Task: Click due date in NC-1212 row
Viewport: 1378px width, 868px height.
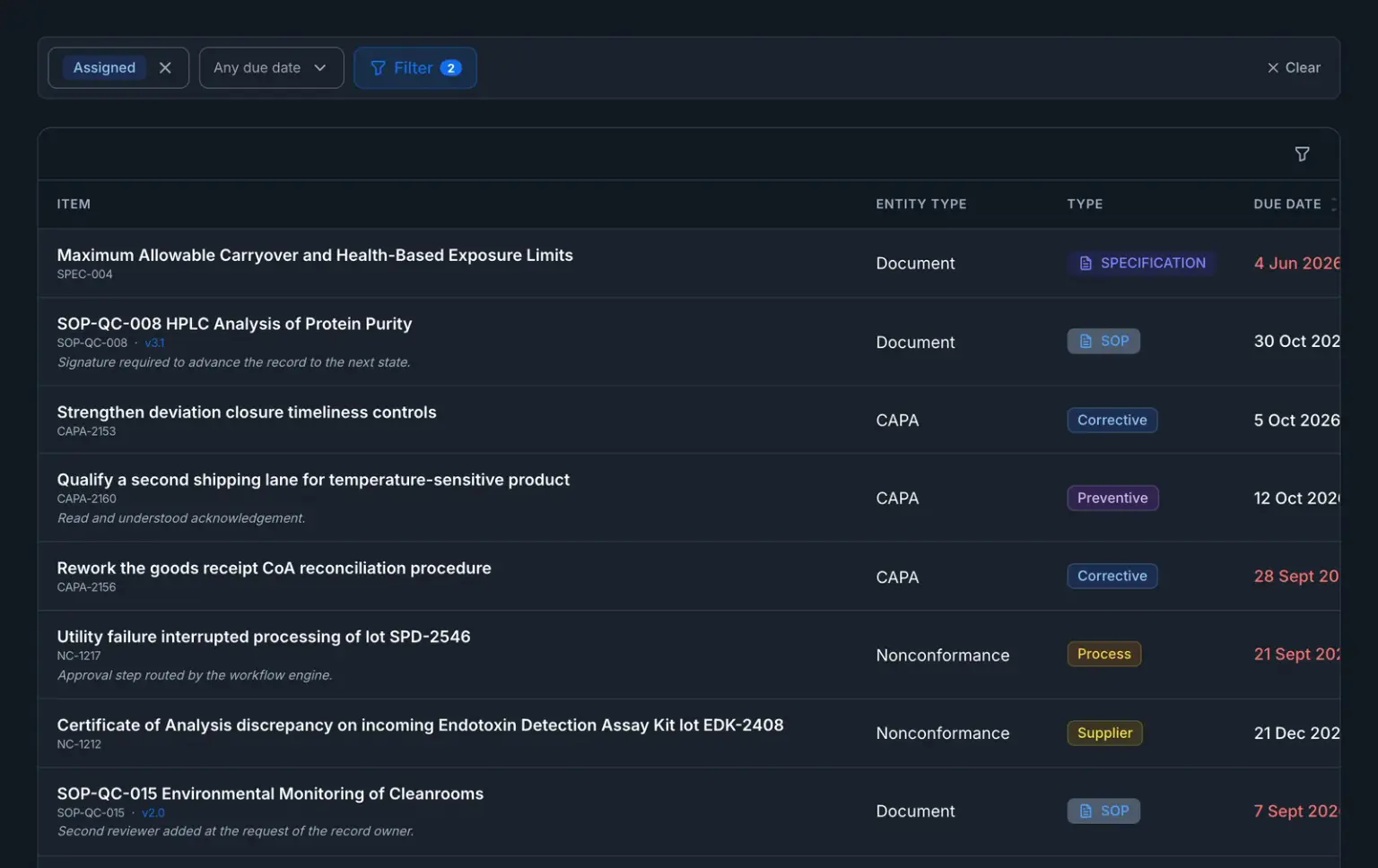Action: click(x=1296, y=733)
